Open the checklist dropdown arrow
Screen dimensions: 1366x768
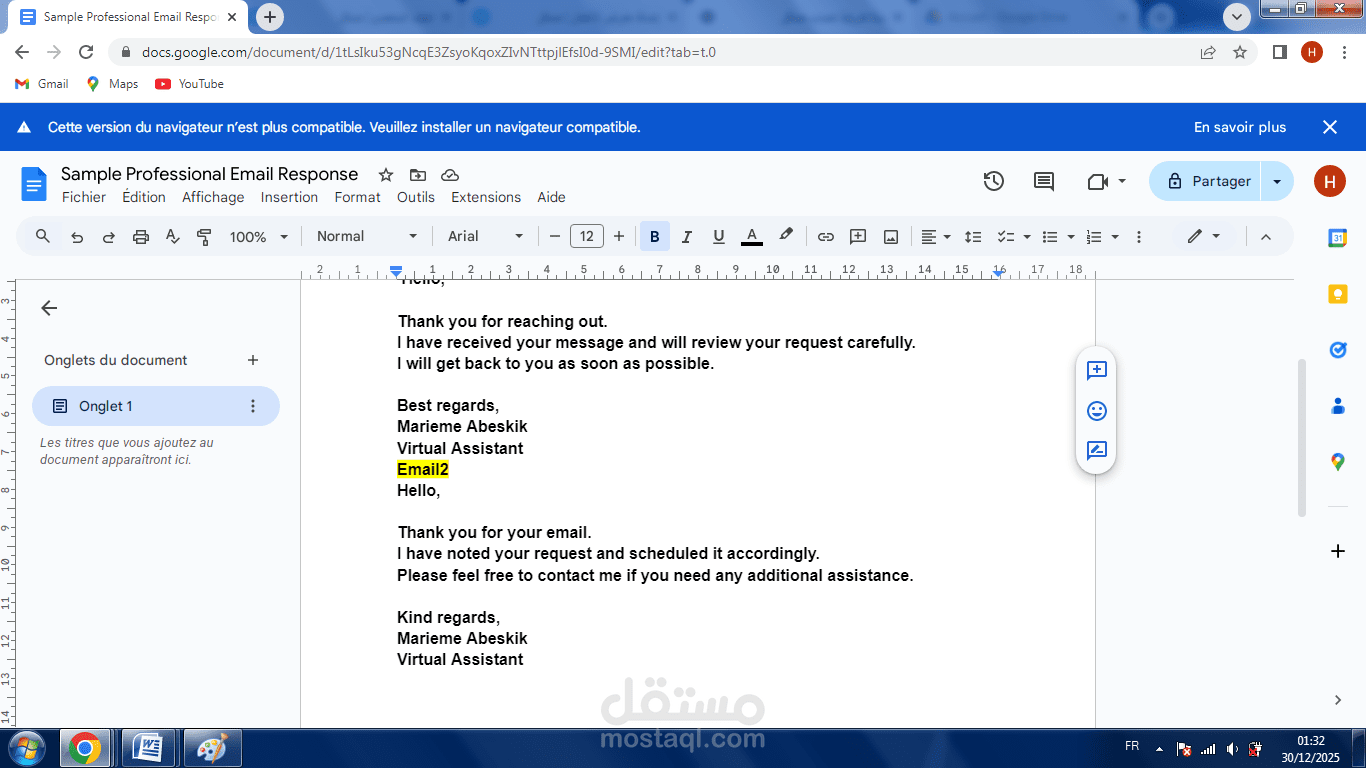pyautogui.click(x=1027, y=237)
